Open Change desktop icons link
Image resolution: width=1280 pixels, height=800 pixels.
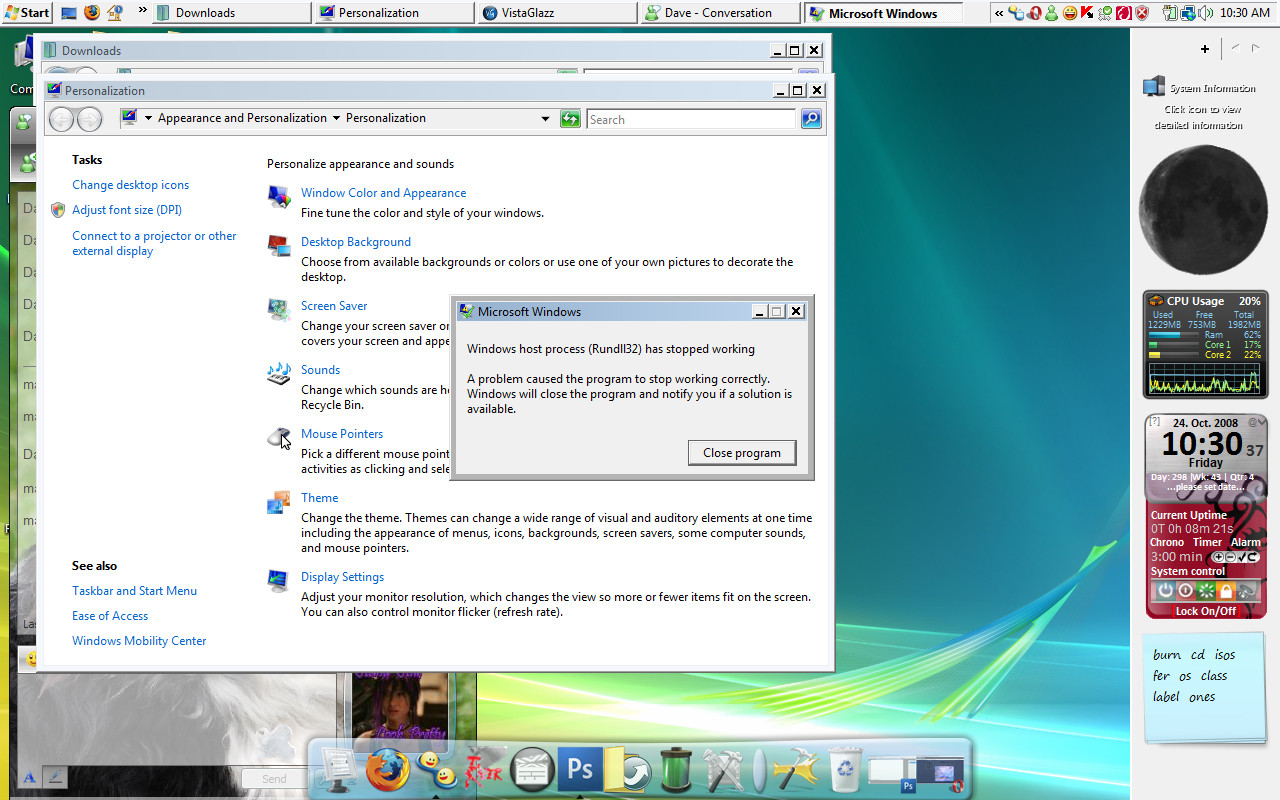coord(130,185)
